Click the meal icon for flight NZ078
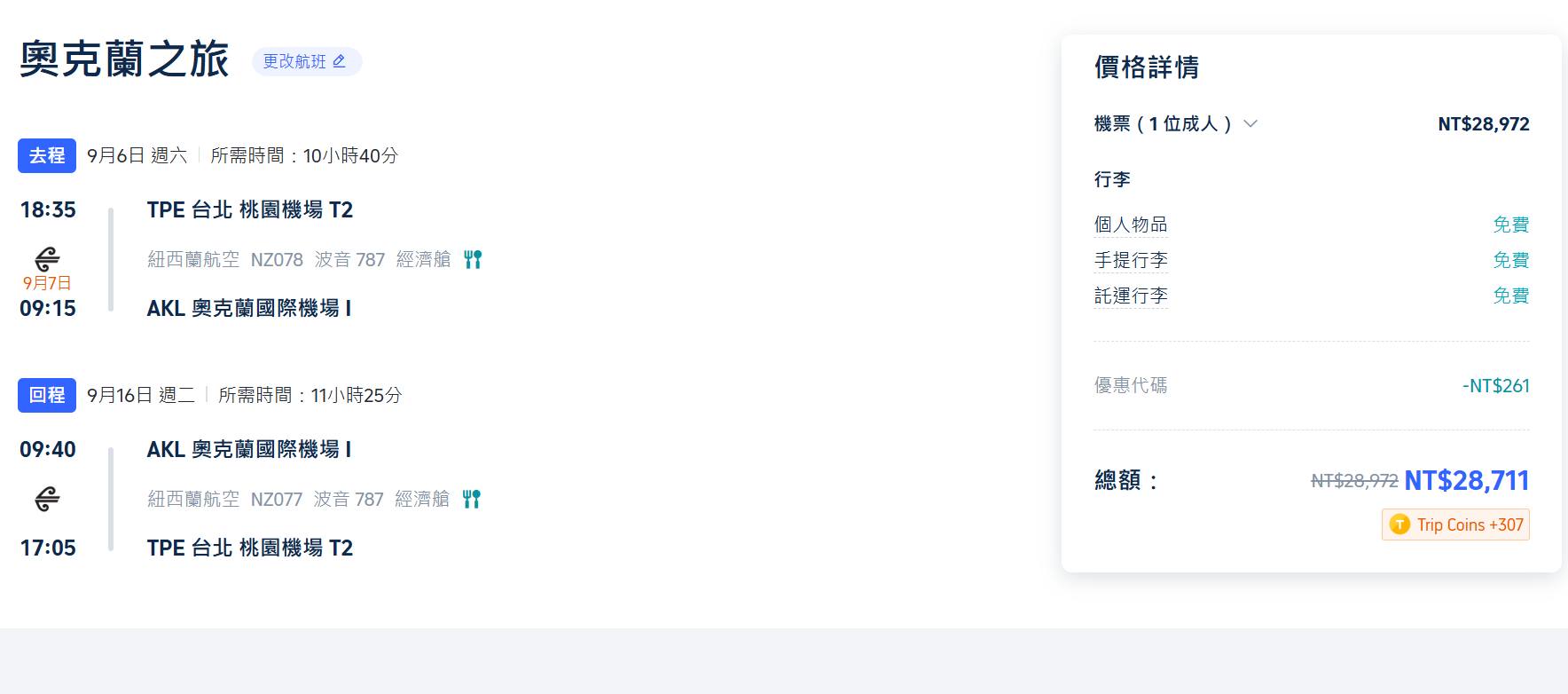1568x694 pixels. click(x=473, y=259)
